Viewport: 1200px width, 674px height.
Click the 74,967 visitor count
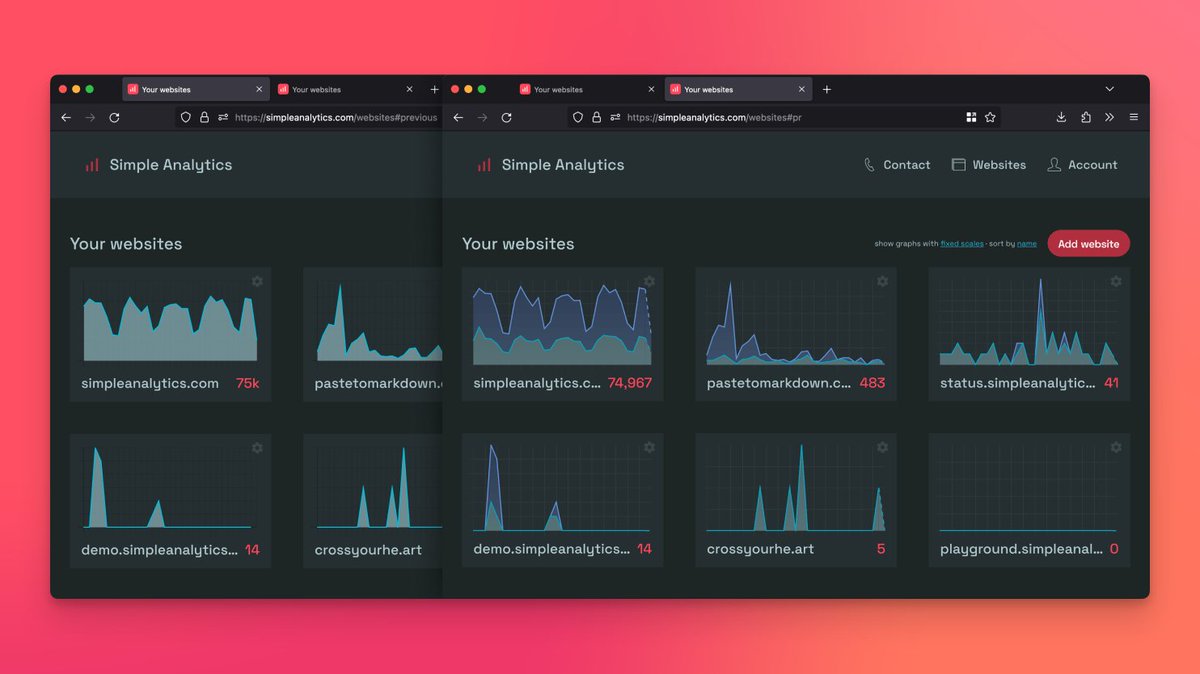(630, 383)
